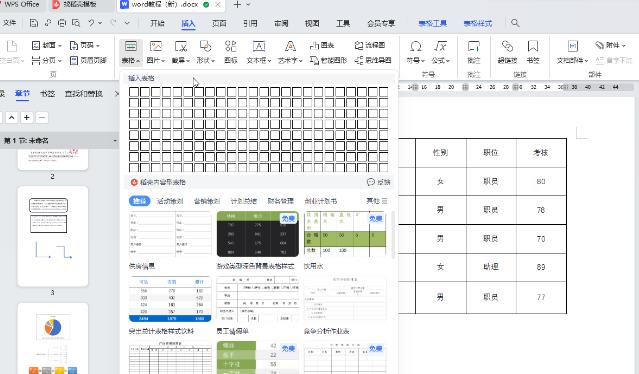Switch to the 引用 ribbon tab
The height and width of the screenshot is (374, 639).
click(250, 23)
